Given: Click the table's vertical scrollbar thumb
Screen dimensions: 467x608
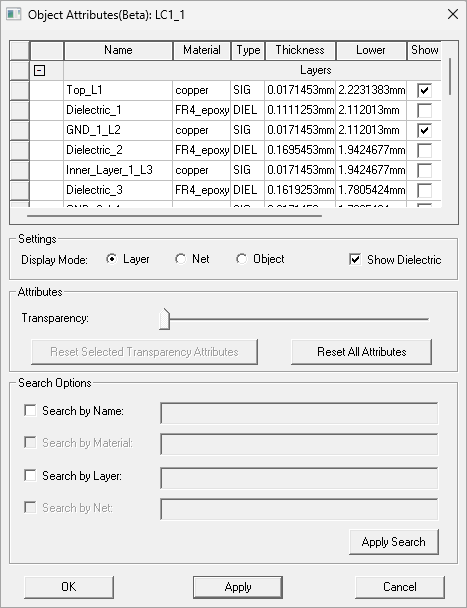Looking at the screenshot, I should tap(450, 76).
